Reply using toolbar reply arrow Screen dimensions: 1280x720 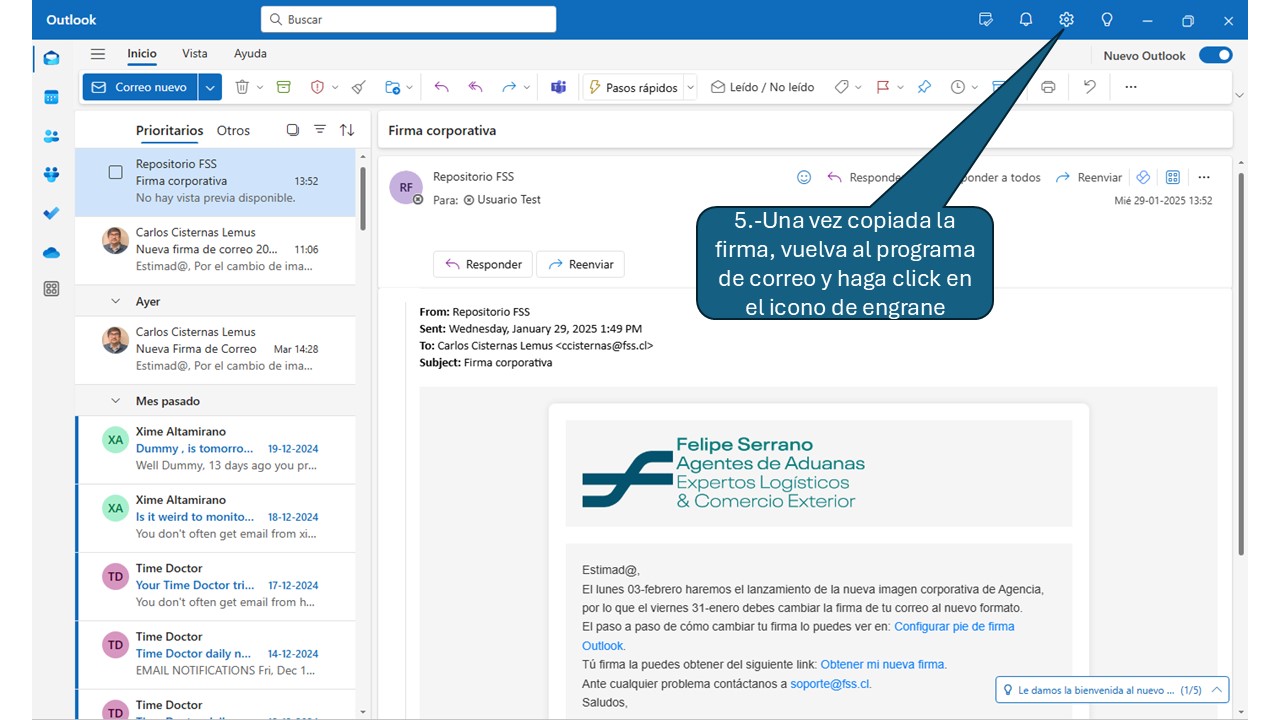(x=442, y=87)
